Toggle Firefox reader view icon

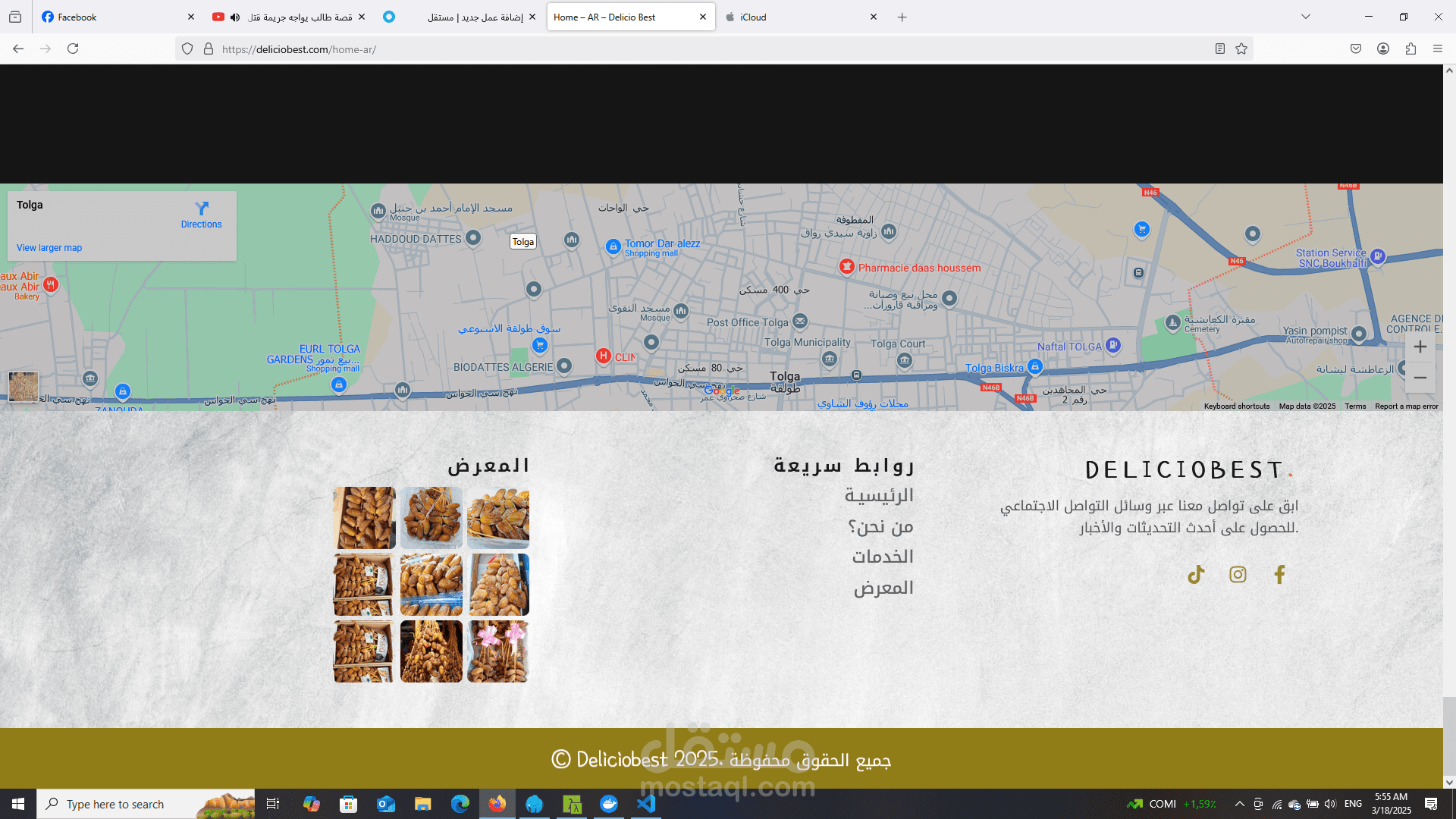point(1219,49)
